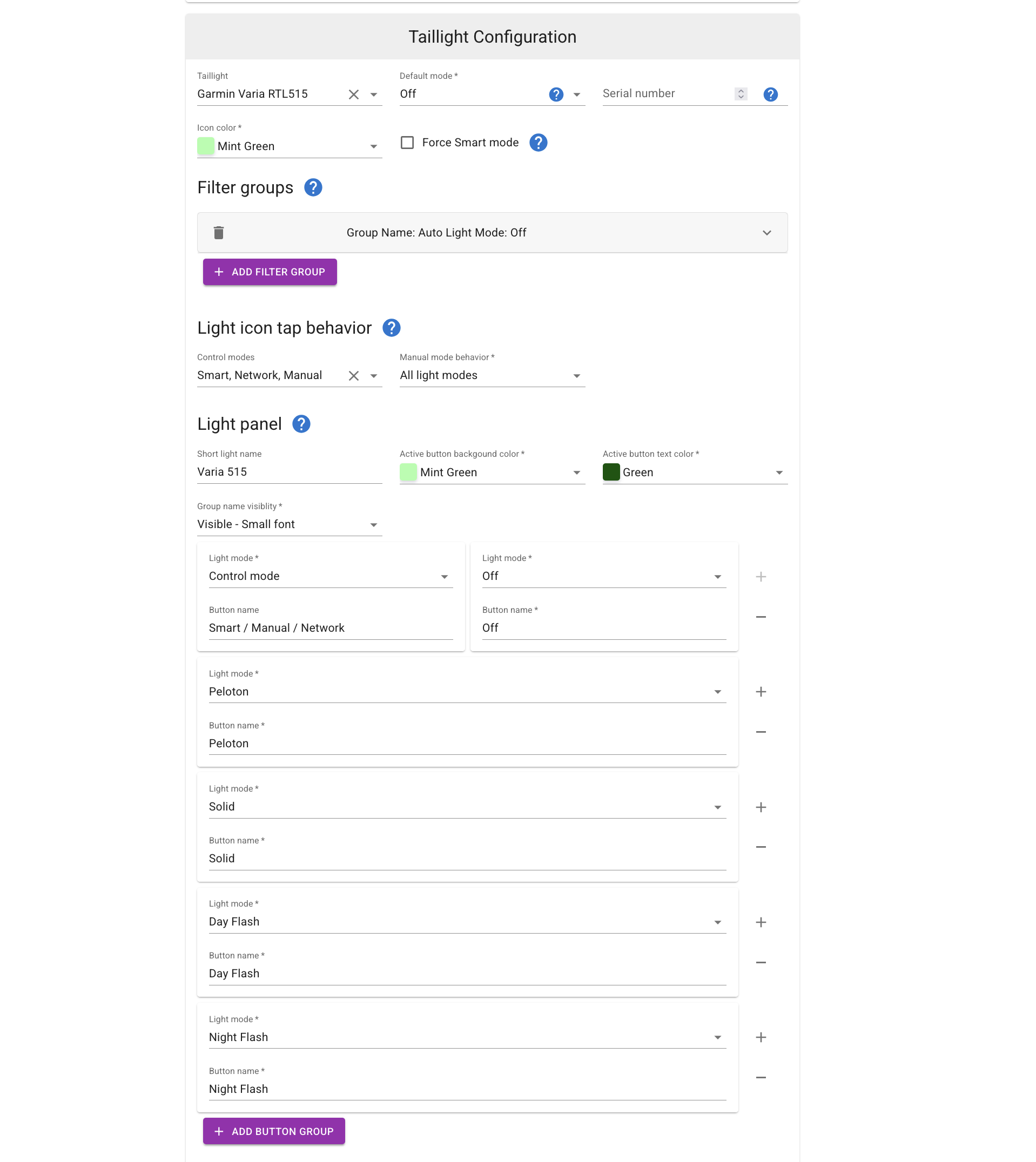
Task: Open help for Light icon tap behavior
Action: pyautogui.click(x=391, y=328)
